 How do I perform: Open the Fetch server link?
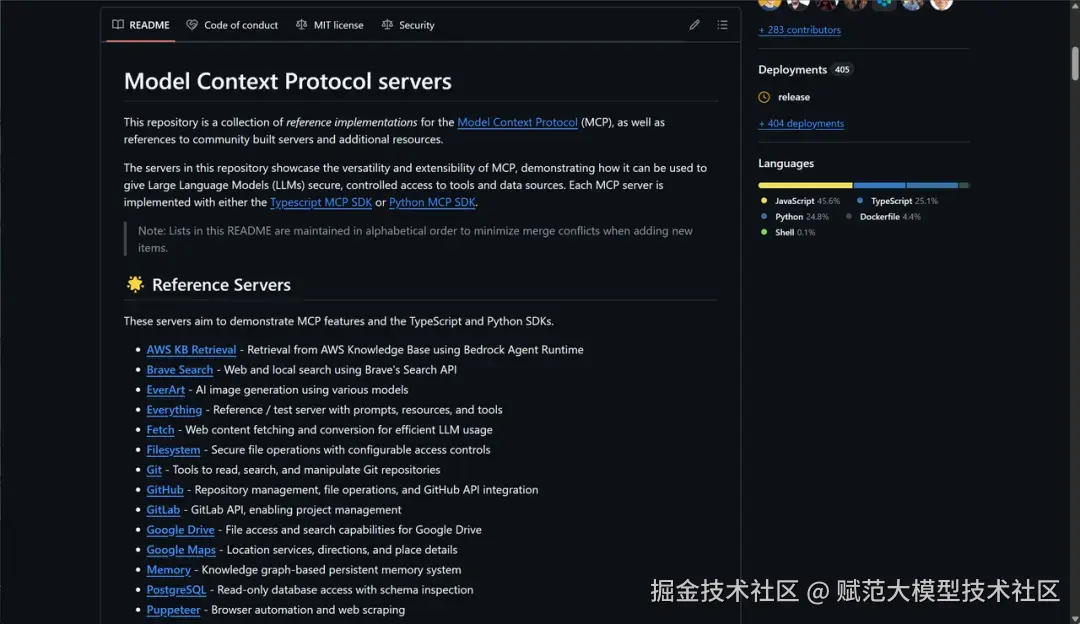pos(160,429)
